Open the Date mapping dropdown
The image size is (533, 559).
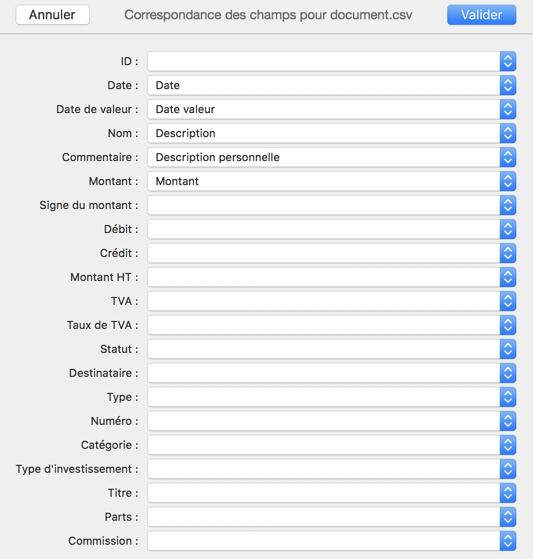(x=332, y=85)
